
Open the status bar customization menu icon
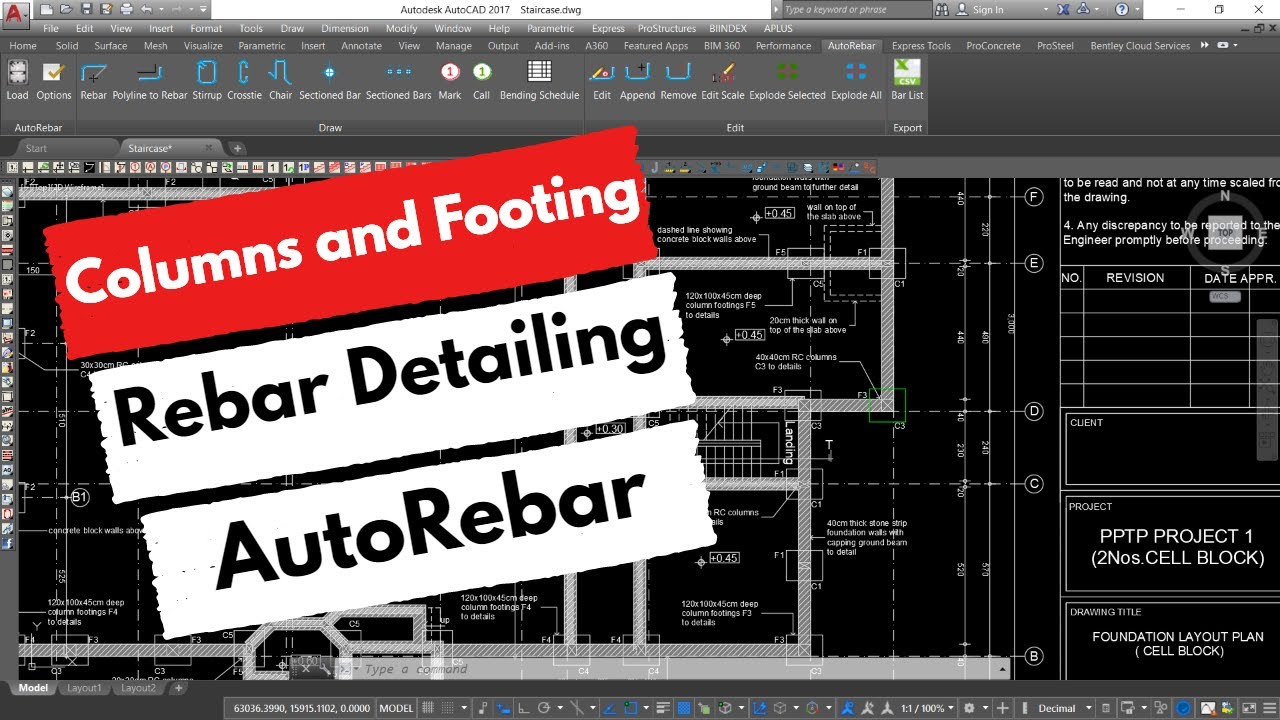(1271, 708)
